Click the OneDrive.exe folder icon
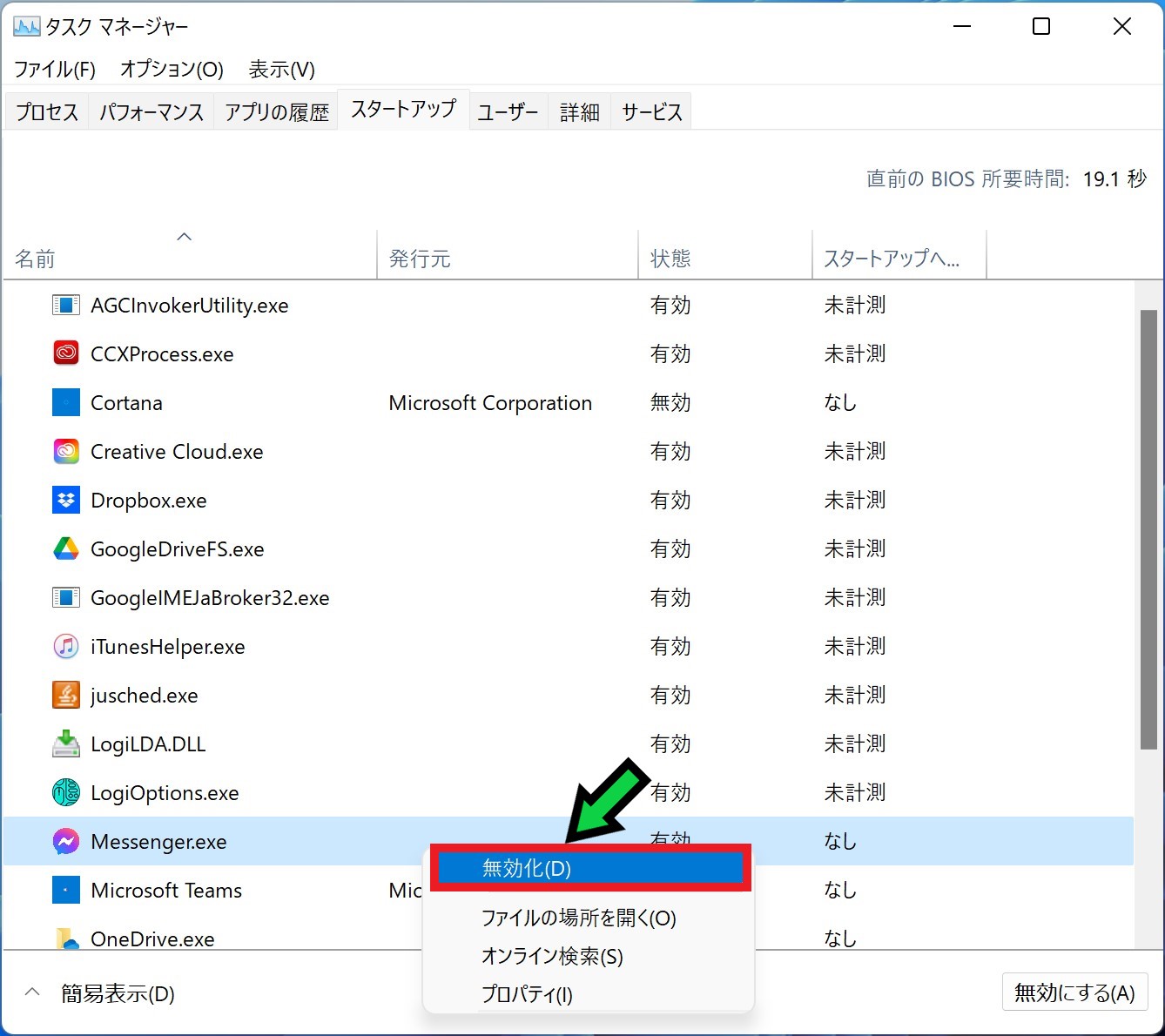 66,938
